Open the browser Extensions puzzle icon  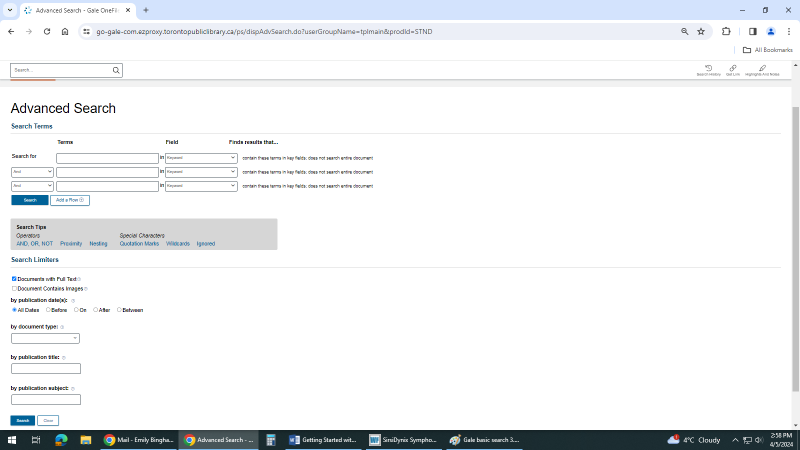click(x=727, y=31)
